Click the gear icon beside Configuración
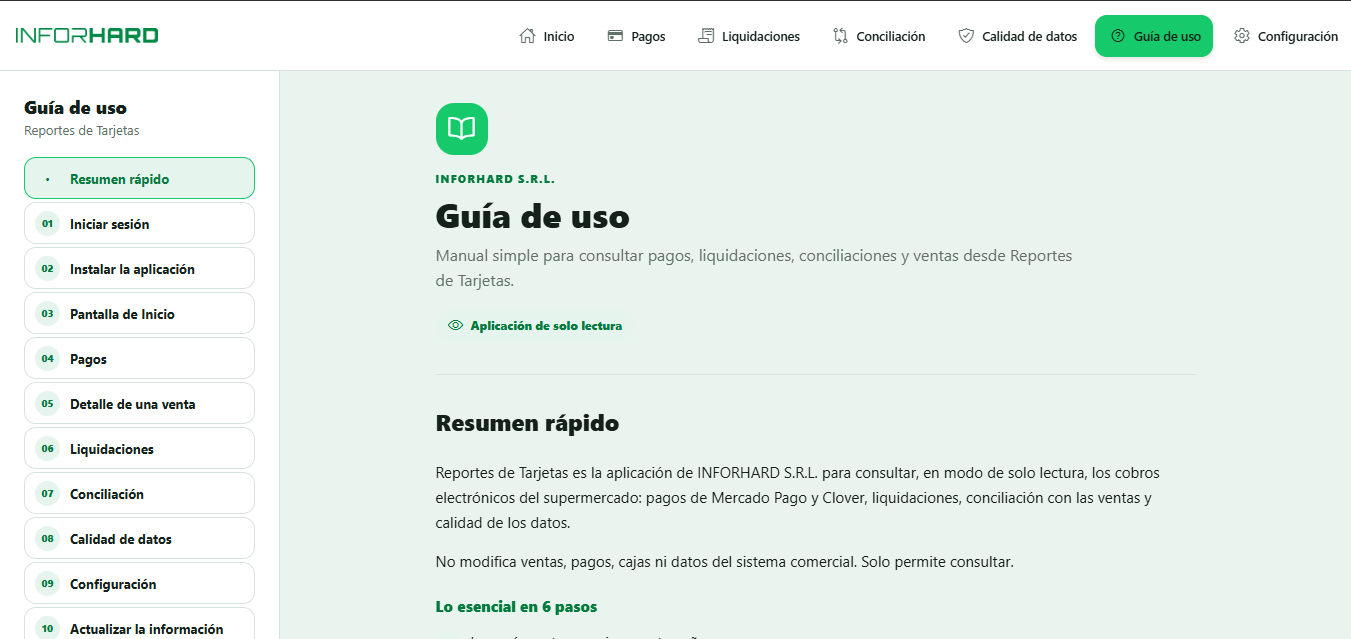The width and height of the screenshot is (1351, 639). point(1242,36)
